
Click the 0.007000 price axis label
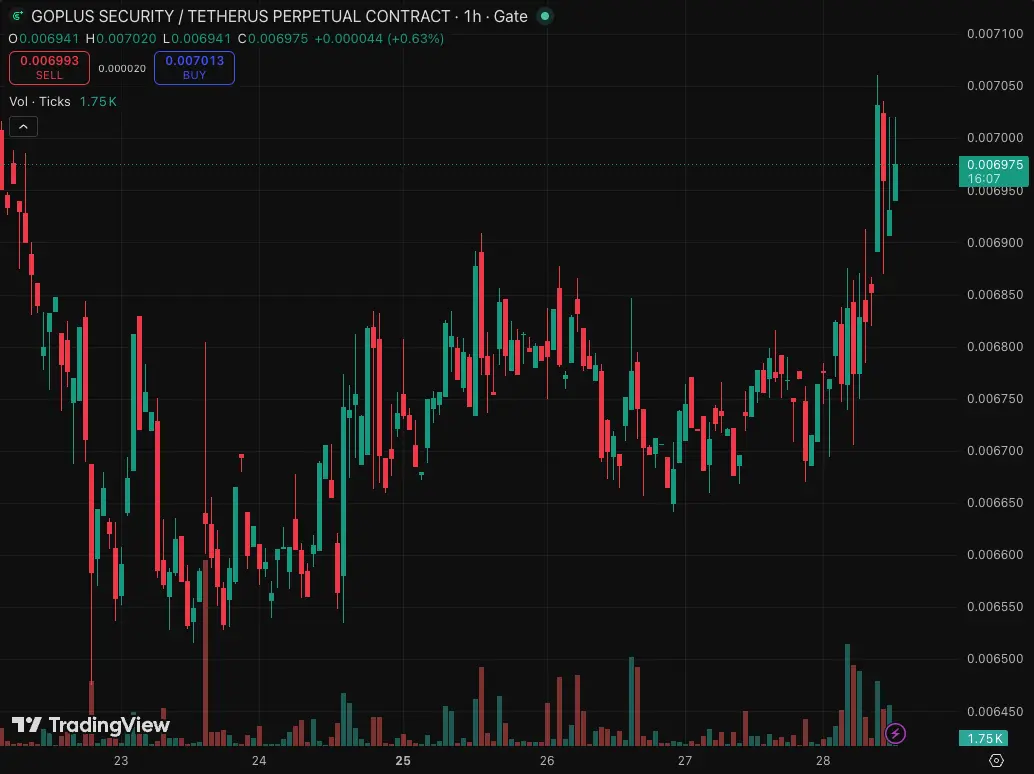995,138
